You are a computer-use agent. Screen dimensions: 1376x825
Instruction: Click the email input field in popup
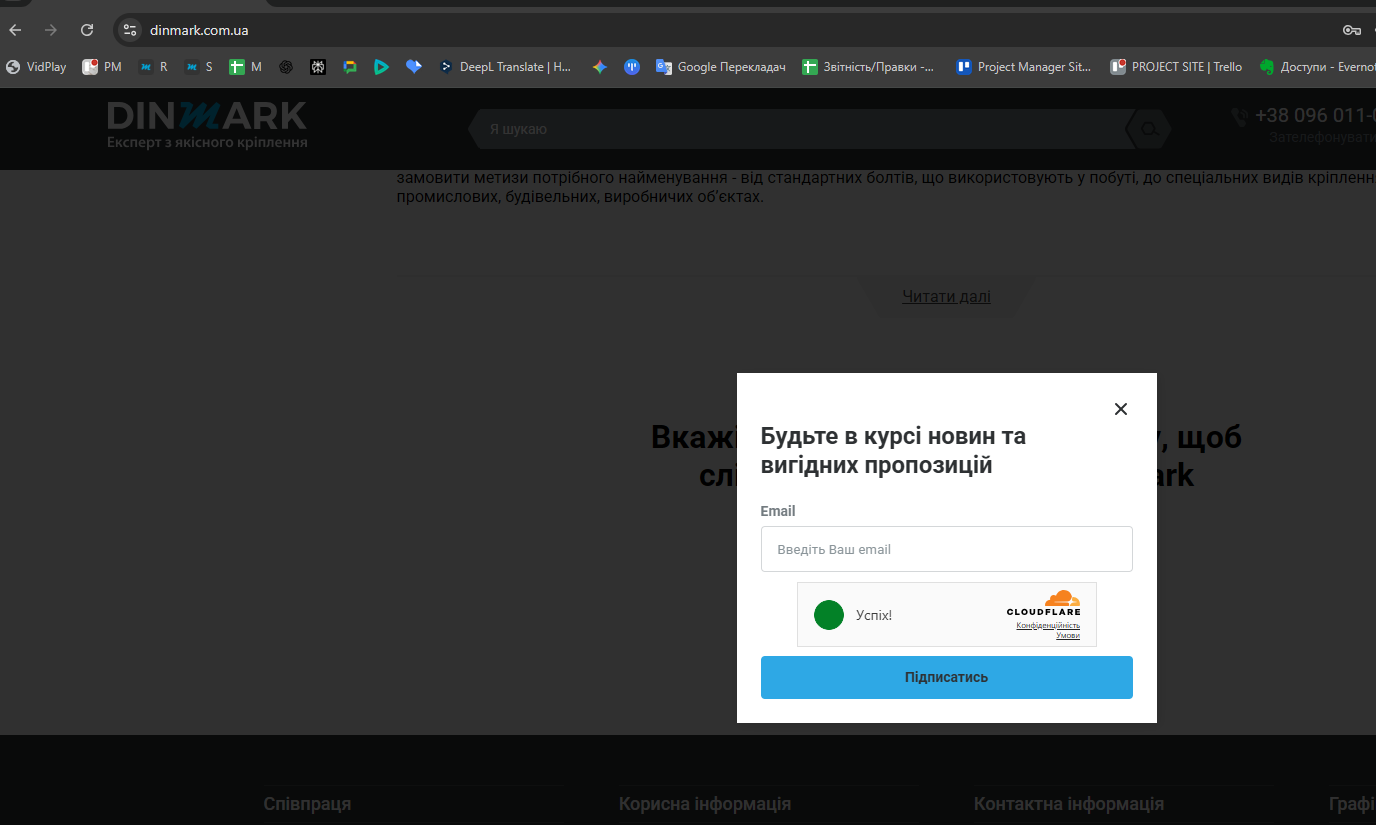[946, 549]
